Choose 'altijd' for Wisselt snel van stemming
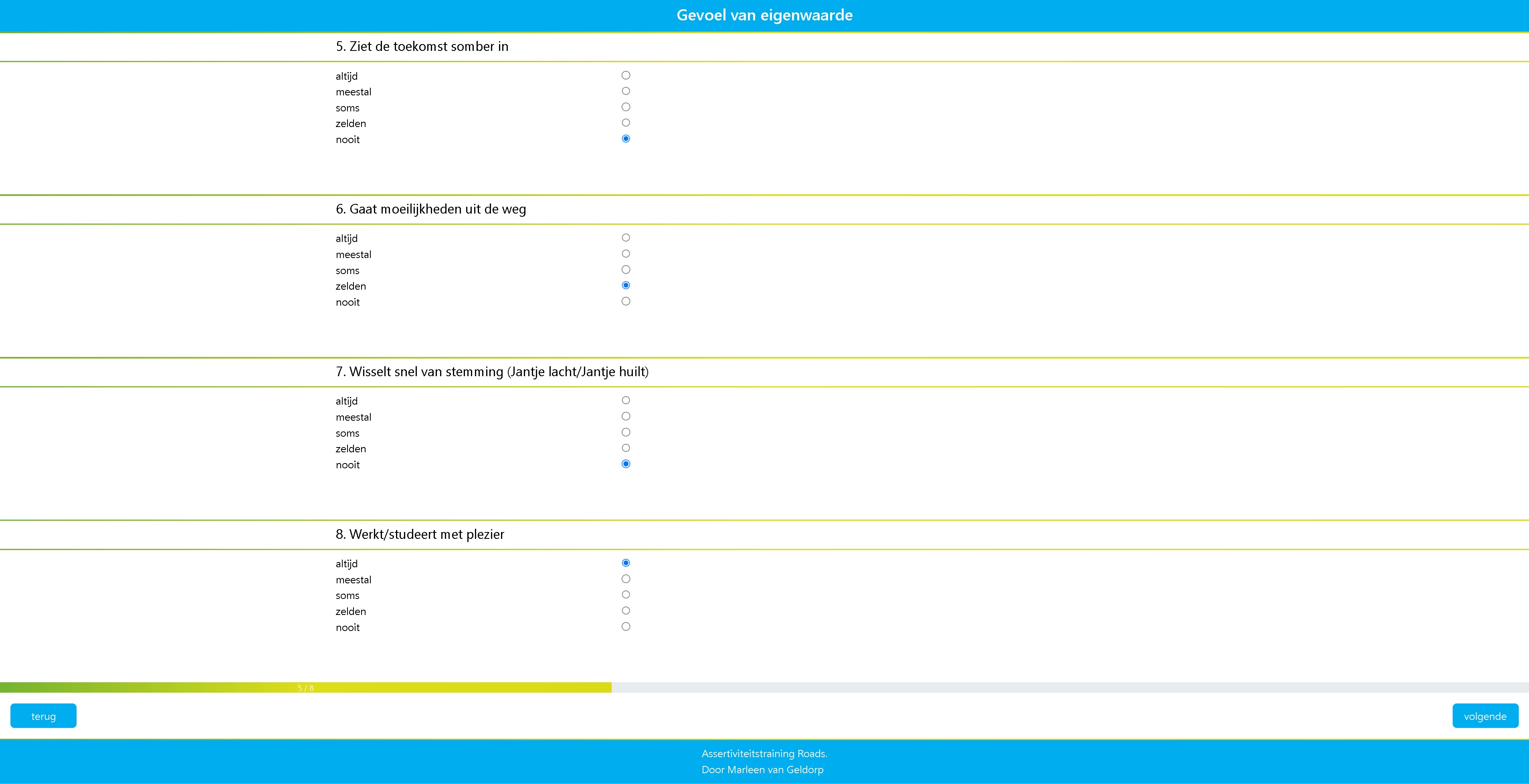Image resolution: width=1529 pixels, height=784 pixels. click(x=626, y=400)
